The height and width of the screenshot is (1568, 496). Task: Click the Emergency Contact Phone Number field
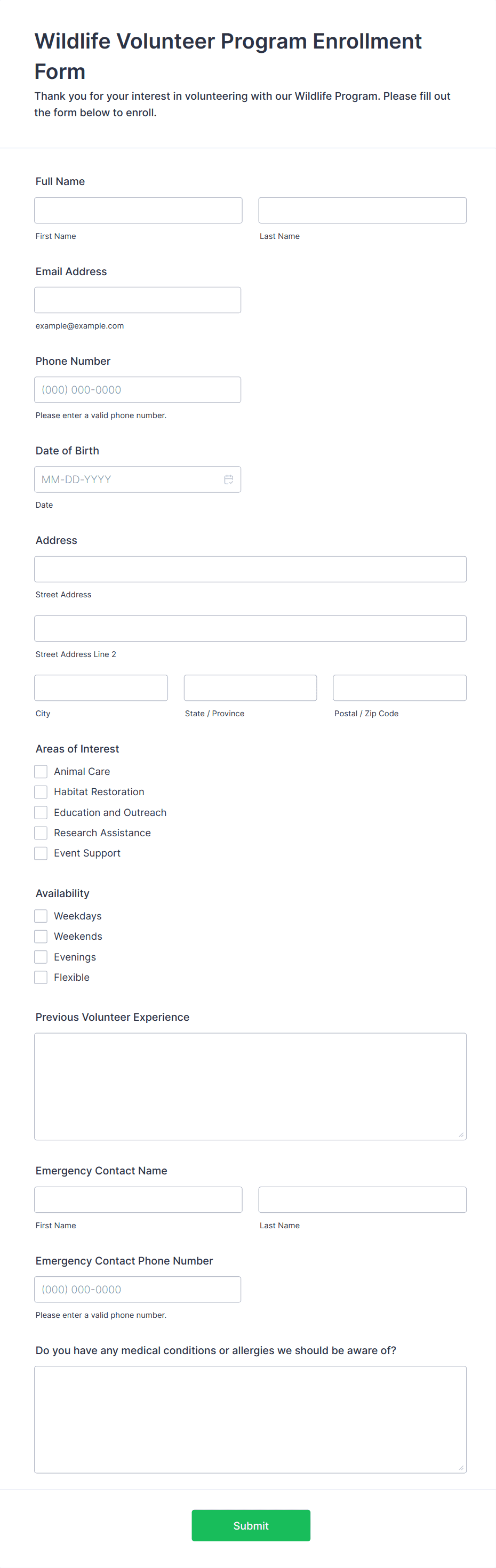click(138, 1289)
